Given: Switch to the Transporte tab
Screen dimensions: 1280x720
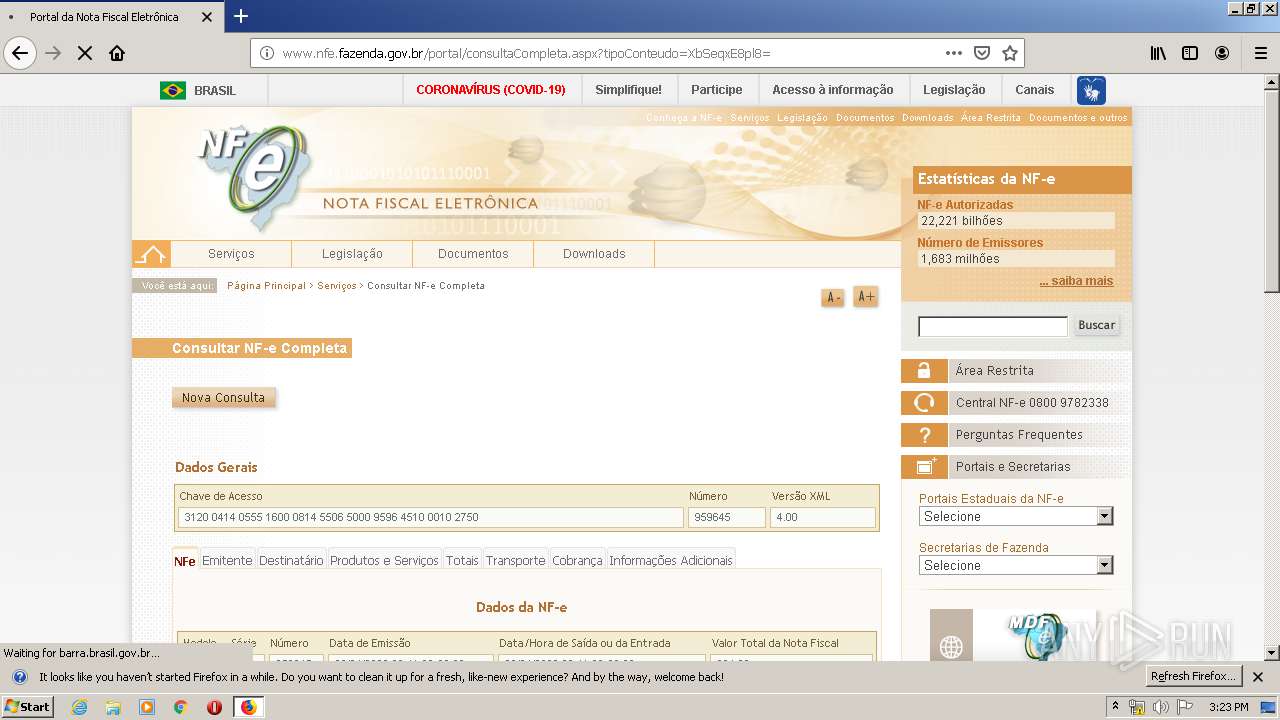Looking at the screenshot, I should click(x=515, y=560).
